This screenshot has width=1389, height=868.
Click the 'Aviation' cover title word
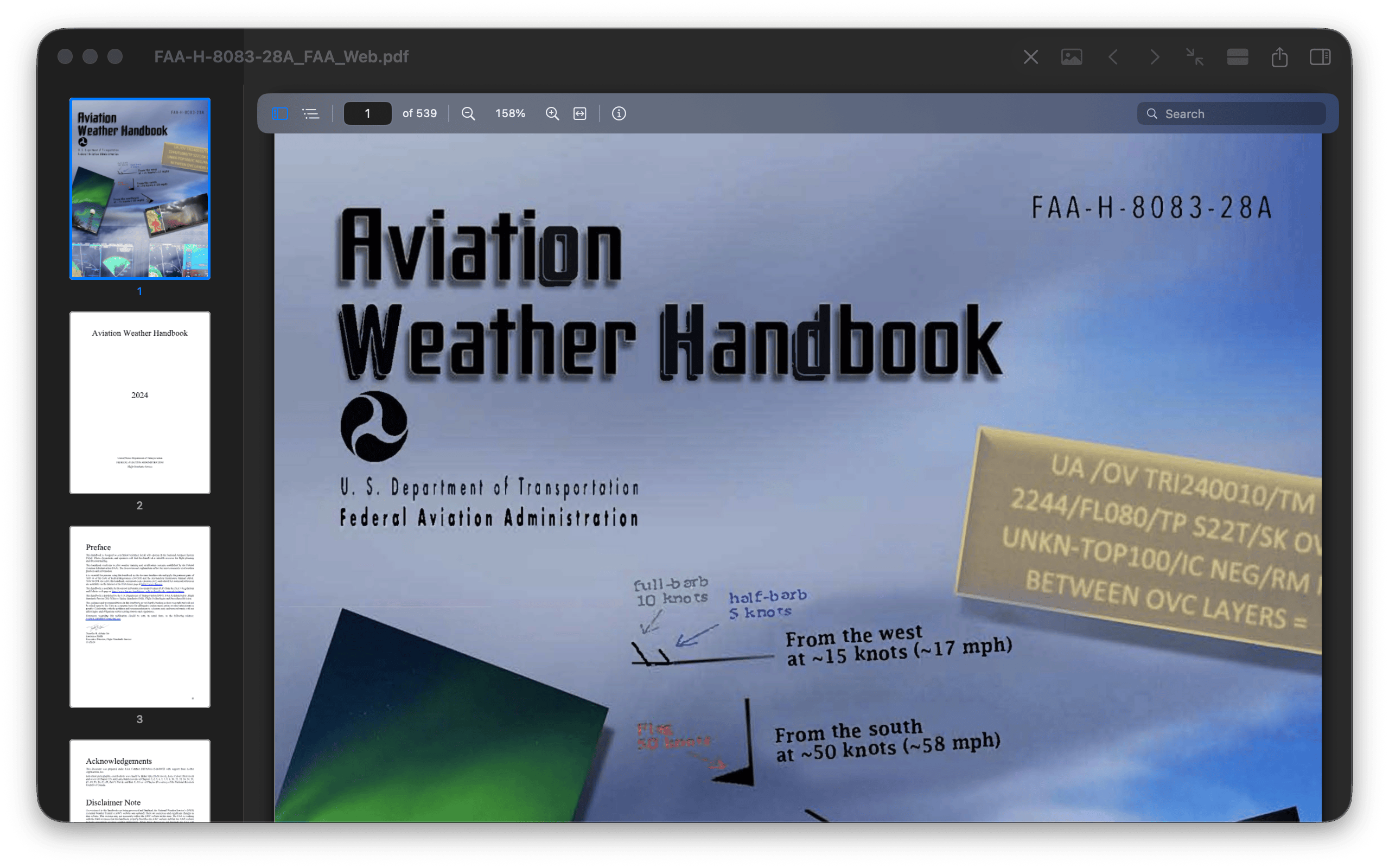tap(481, 247)
